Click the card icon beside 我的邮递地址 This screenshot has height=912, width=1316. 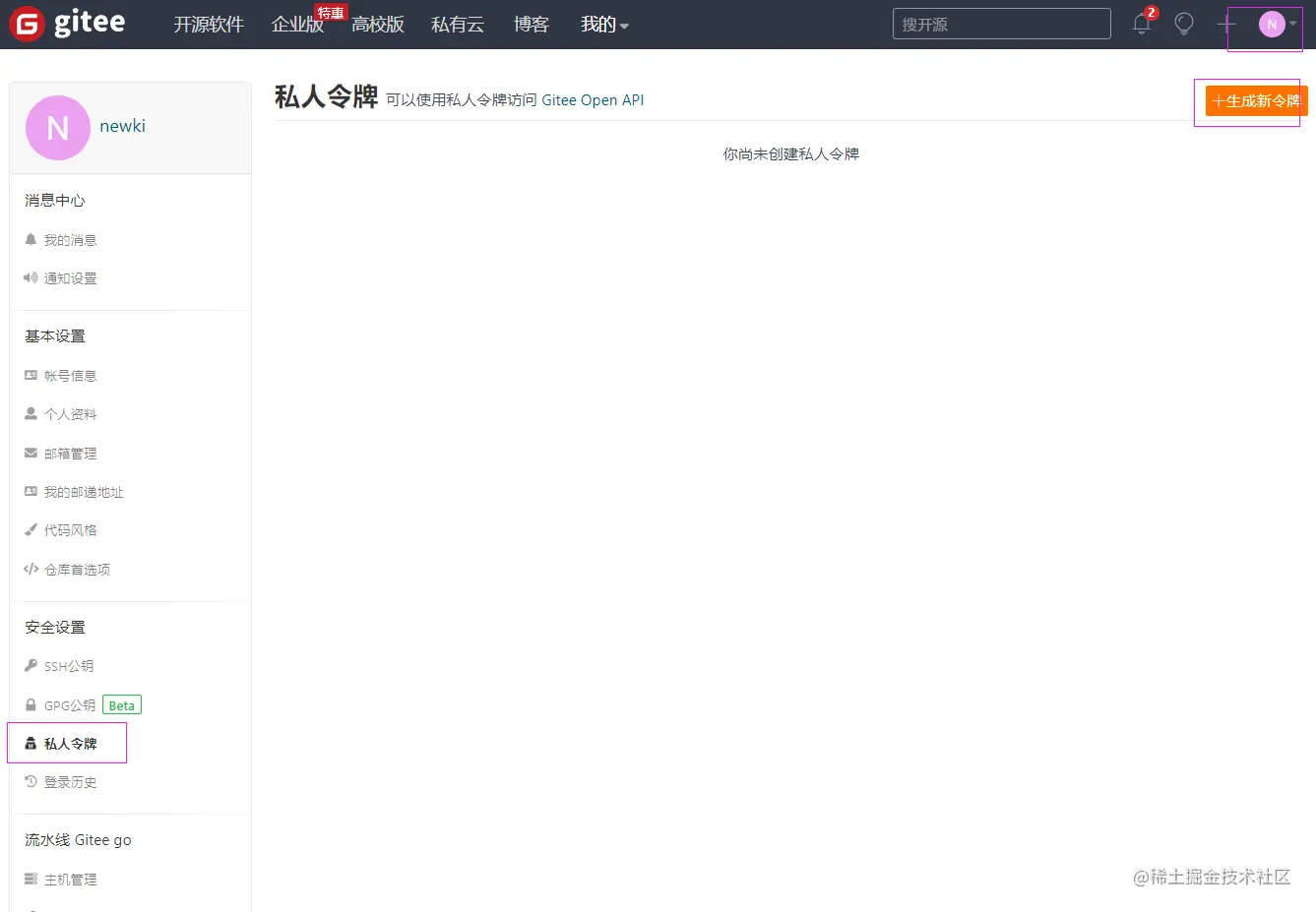[x=31, y=491]
